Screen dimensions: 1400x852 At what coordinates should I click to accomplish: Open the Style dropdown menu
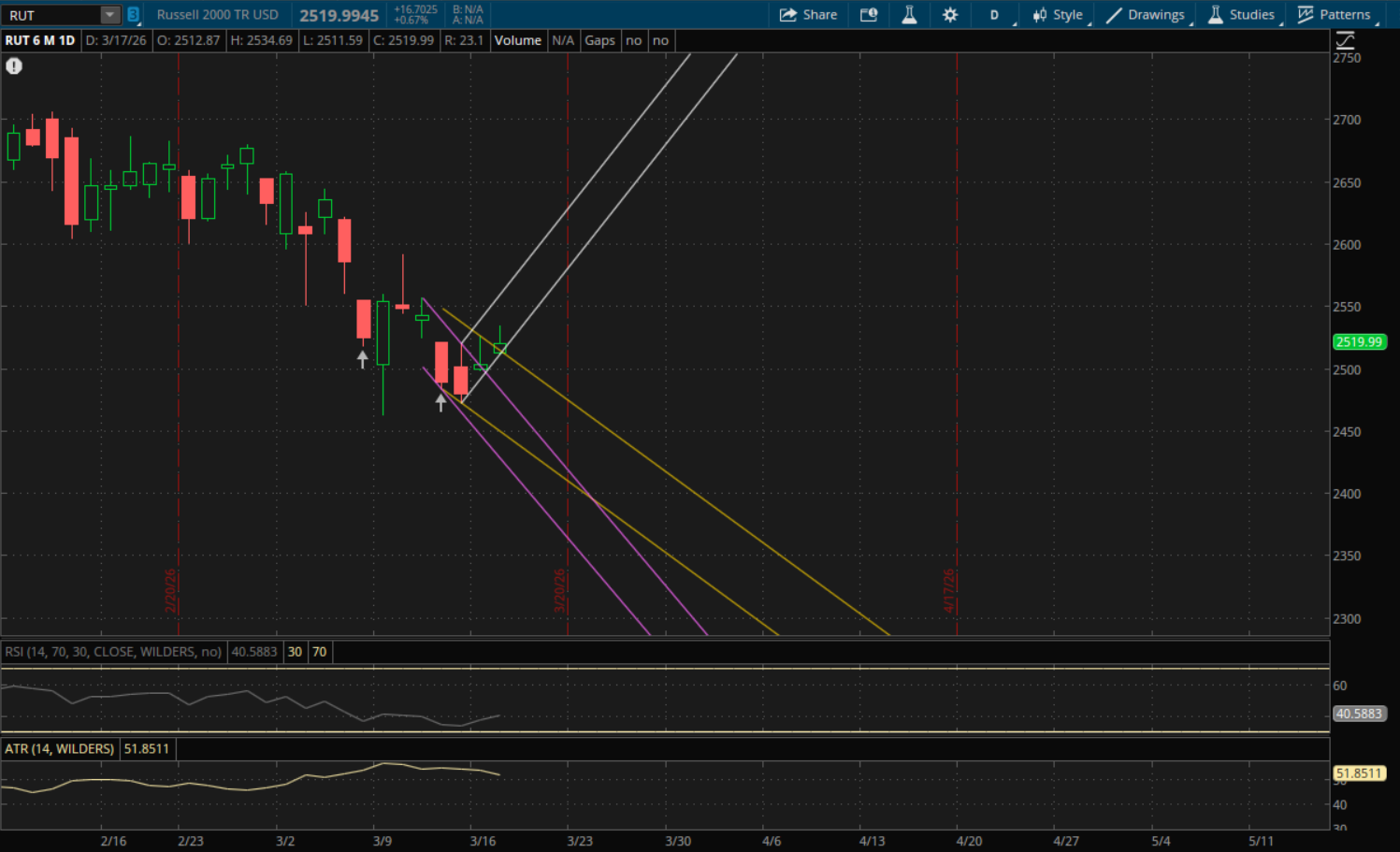[1058, 15]
